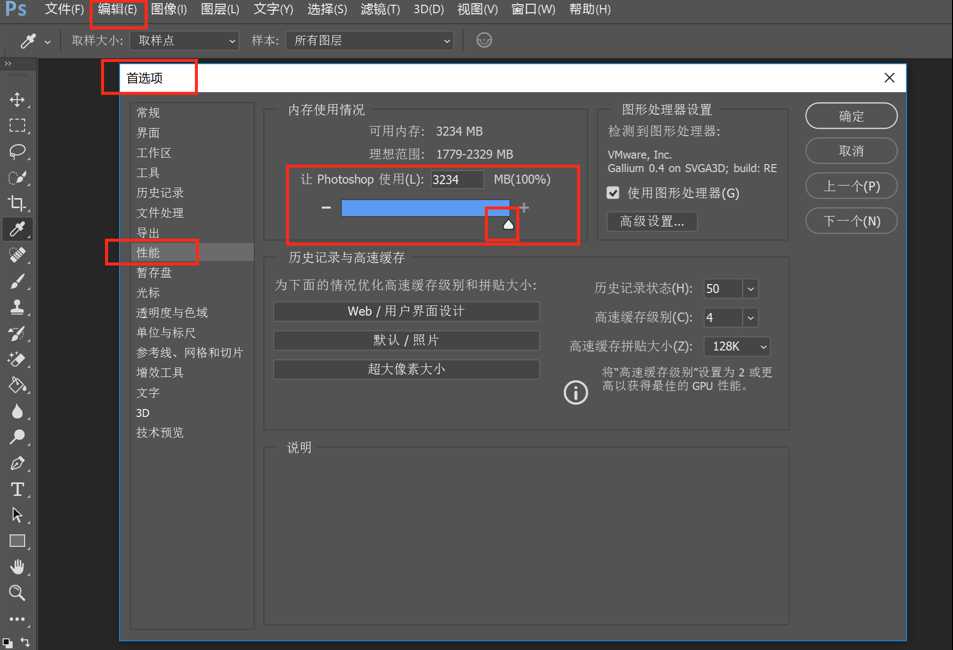953x650 pixels.
Task: Select the Eraser tool
Action: tap(17, 359)
